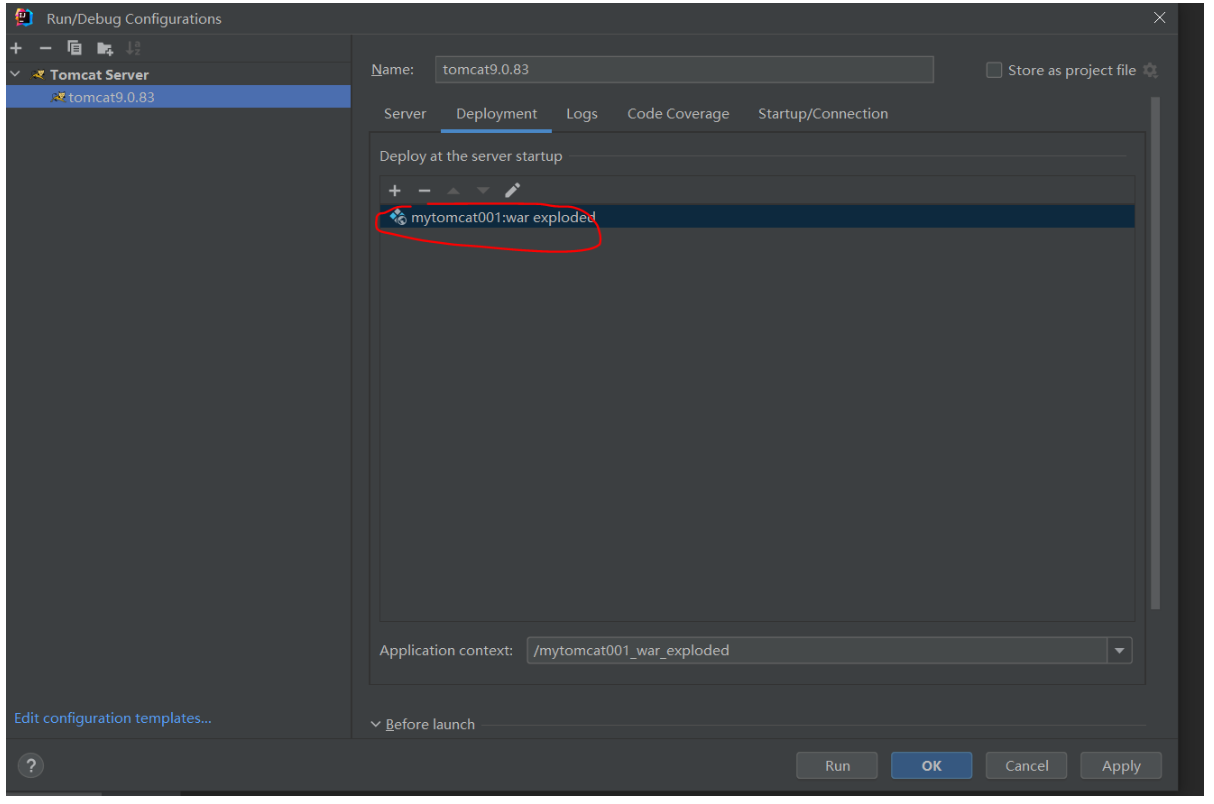The image size is (1214, 804).
Task: Open the Startup/Connection tab
Action: [823, 114]
